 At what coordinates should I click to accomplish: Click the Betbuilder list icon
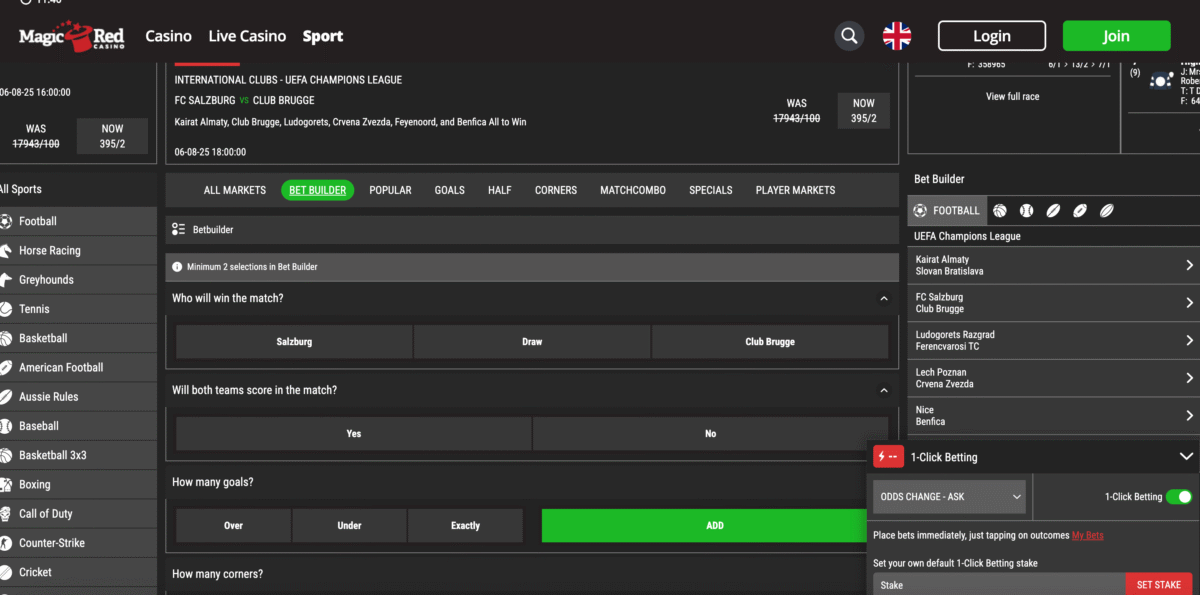point(178,229)
